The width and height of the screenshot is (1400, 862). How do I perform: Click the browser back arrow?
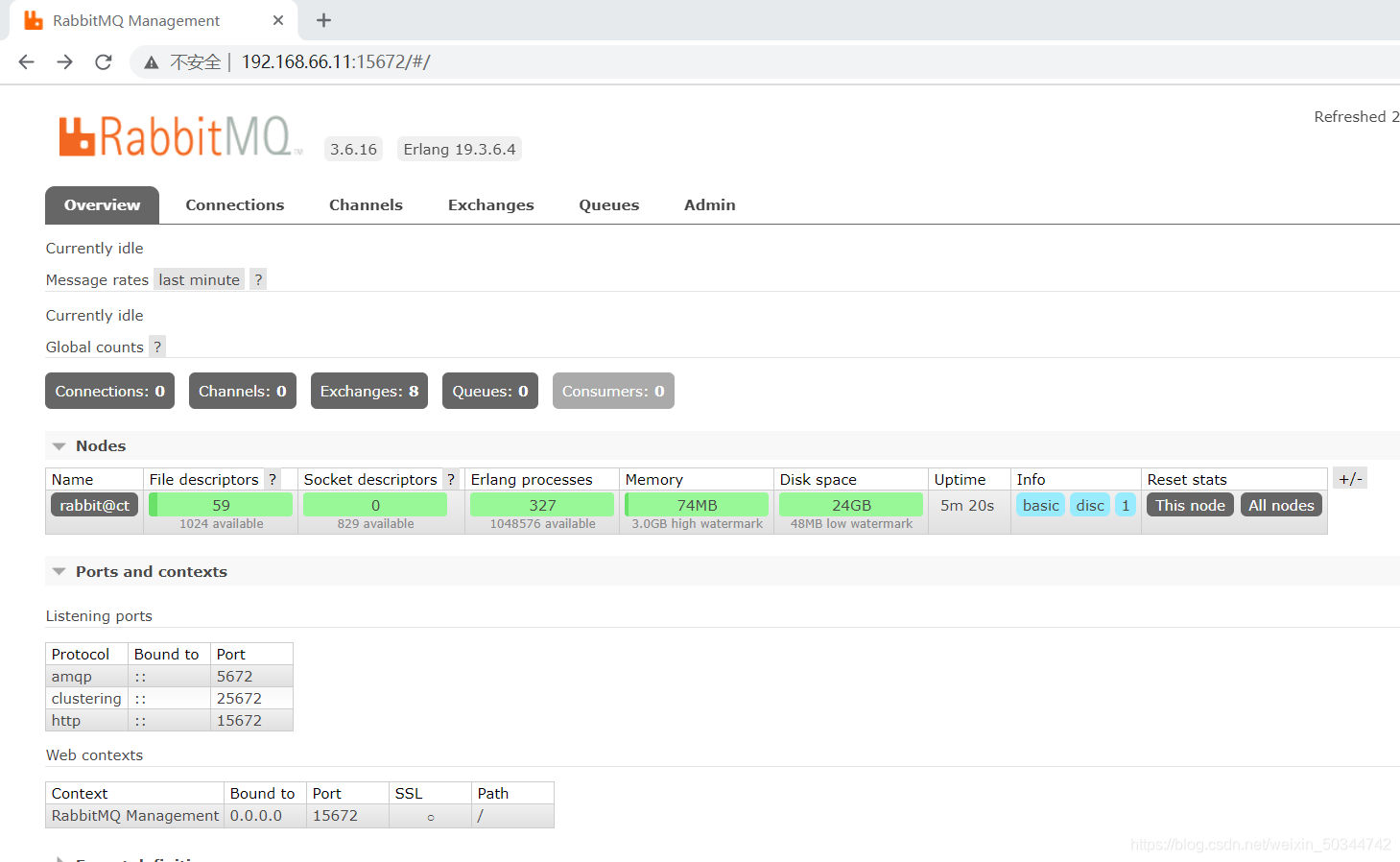click(x=26, y=62)
